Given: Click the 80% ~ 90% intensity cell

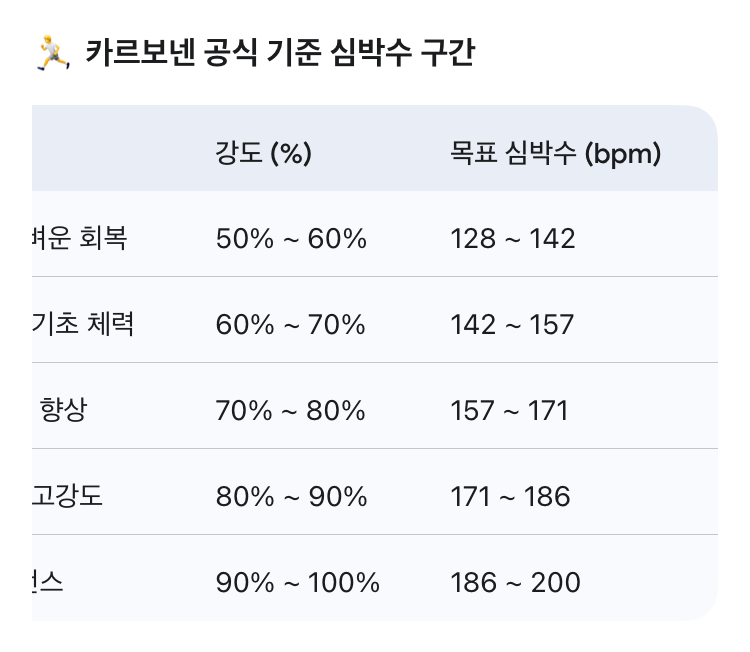Looking at the screenshot, I should (x=291, y=496).
